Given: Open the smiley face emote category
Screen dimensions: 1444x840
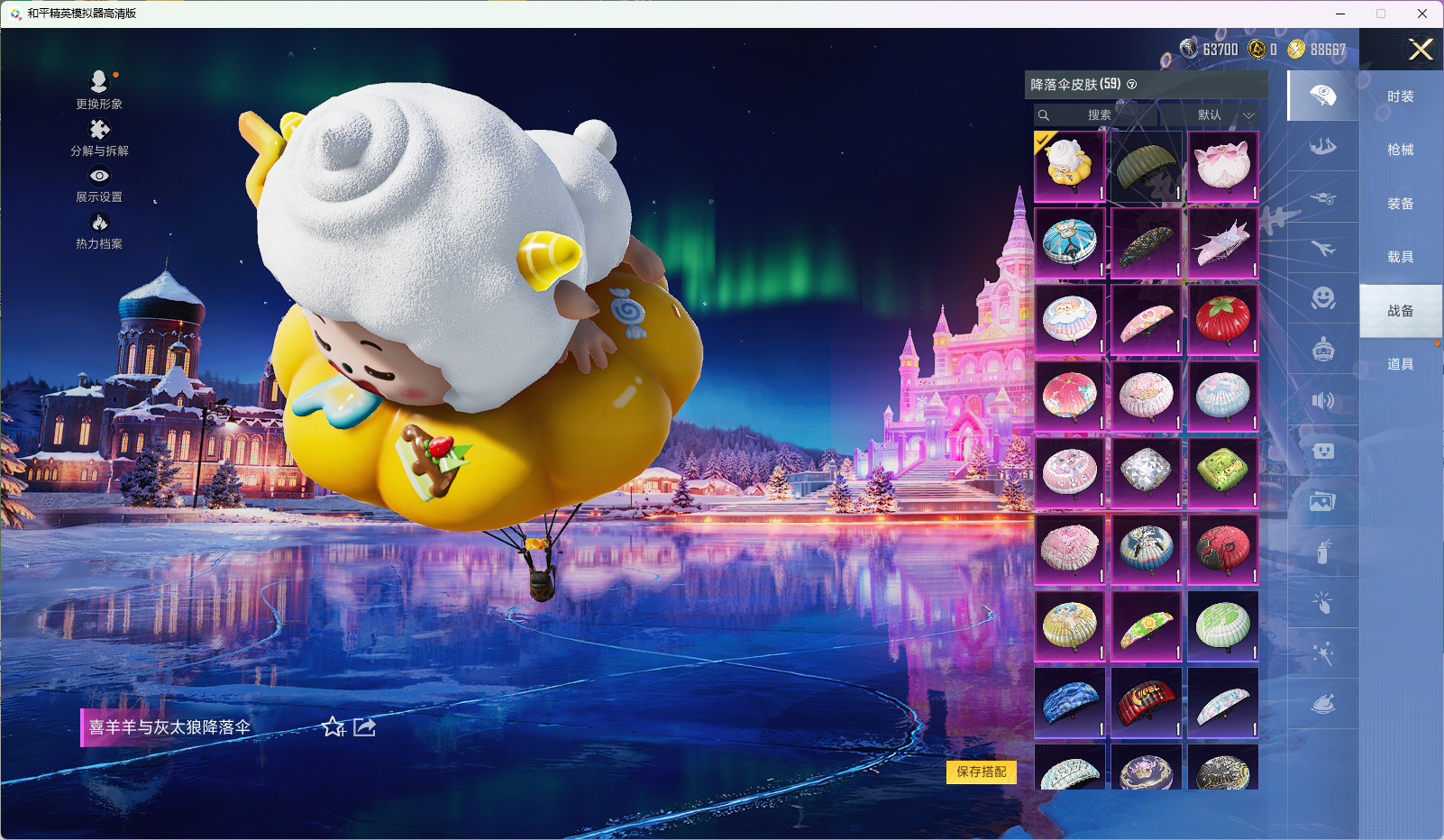Looking at the screenshot, I should [x=1322, y=298].
